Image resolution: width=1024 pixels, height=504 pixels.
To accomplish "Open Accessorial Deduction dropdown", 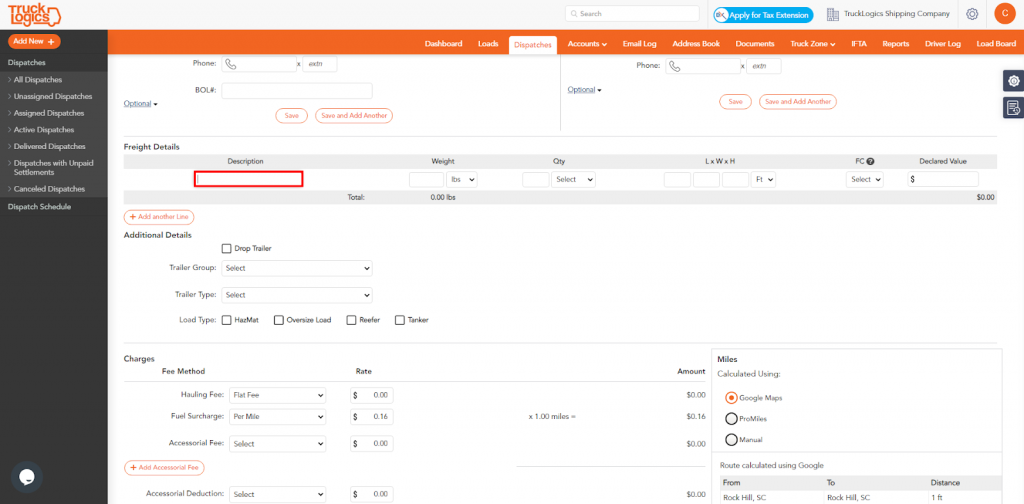I will click(x=277, y=494).
